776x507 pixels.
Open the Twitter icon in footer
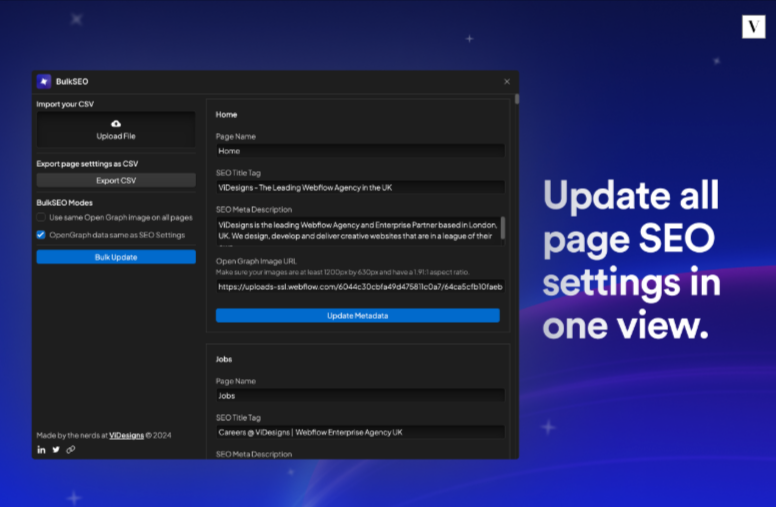56,449
